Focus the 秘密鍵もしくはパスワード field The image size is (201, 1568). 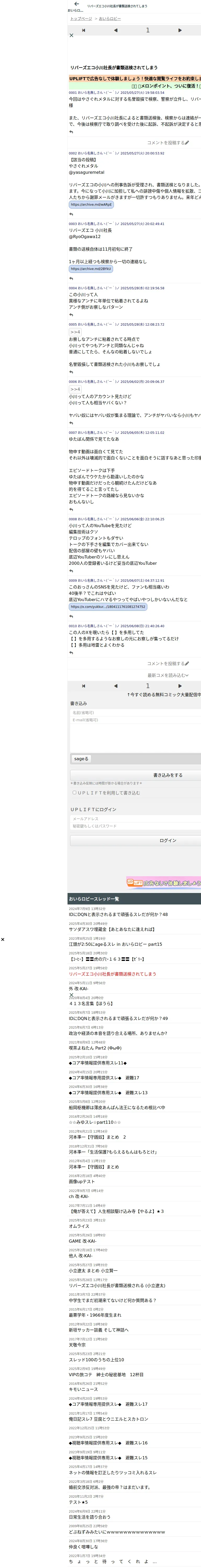(x=135, y=827)
